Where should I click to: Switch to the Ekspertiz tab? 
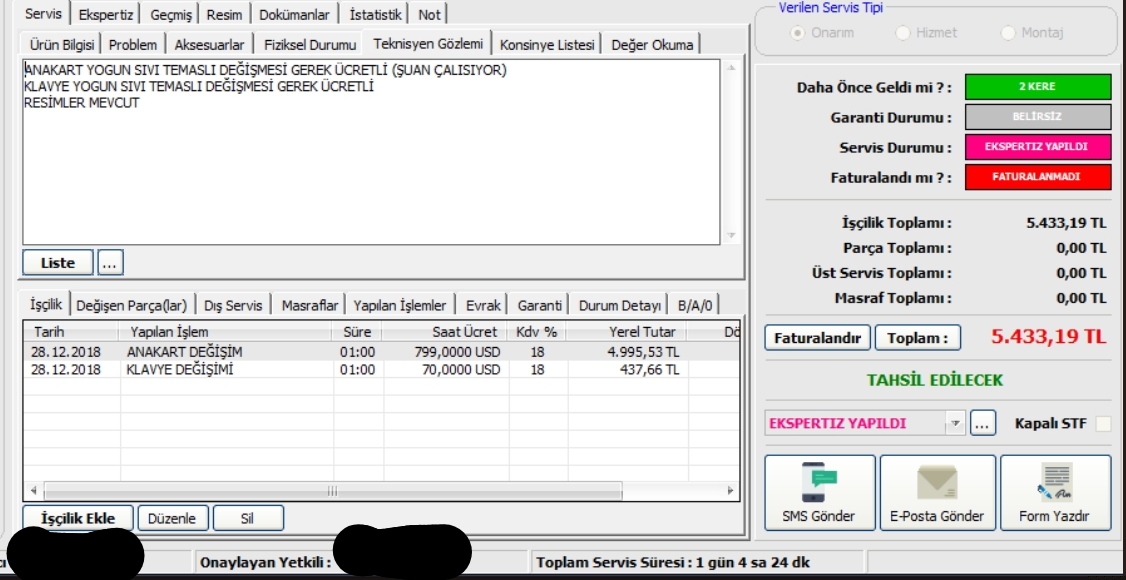tap(106, 14)
